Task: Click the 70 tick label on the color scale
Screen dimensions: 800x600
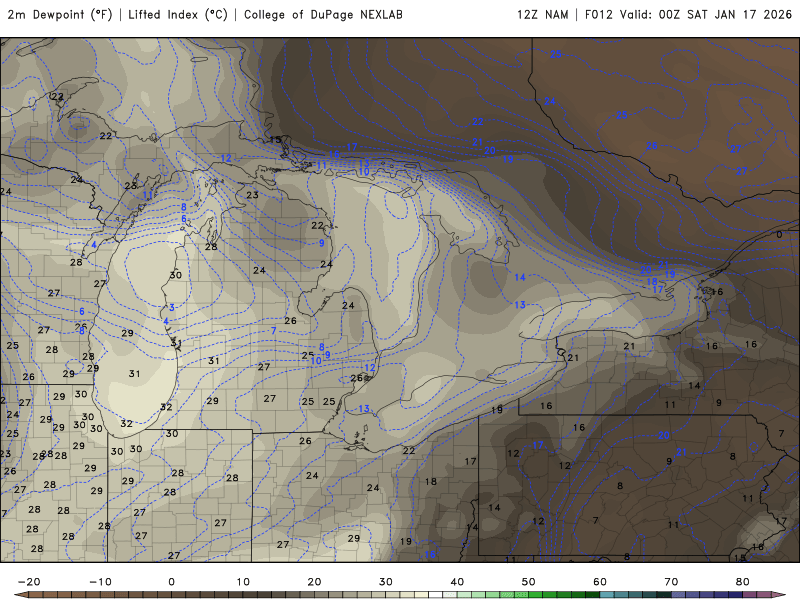Action: [671, 582]
